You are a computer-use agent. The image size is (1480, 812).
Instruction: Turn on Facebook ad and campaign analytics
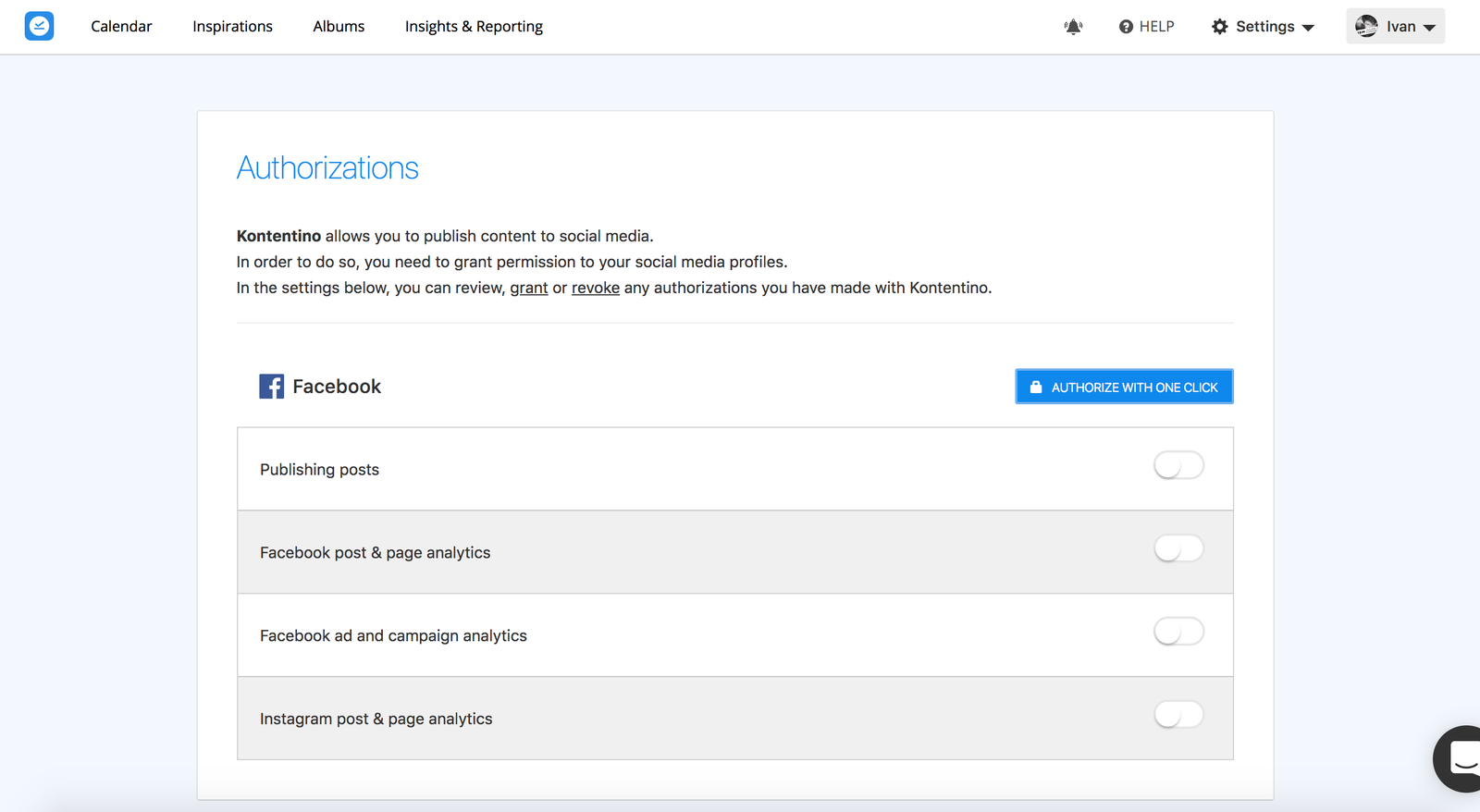tap(1178, 632)
